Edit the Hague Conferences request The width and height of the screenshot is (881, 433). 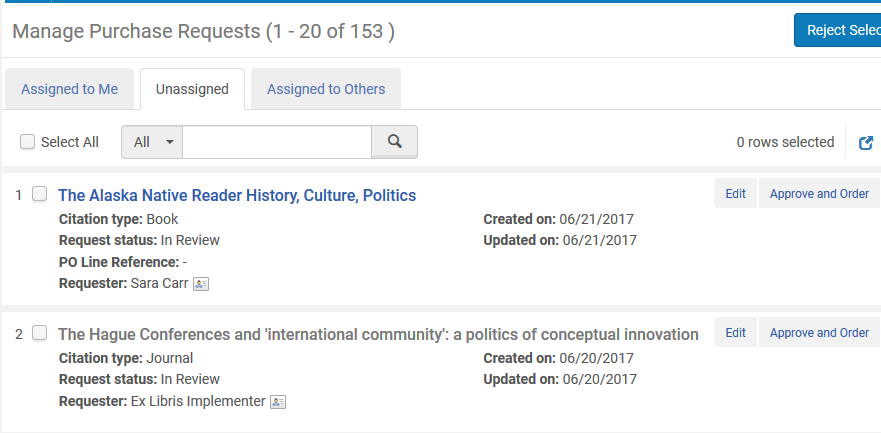point(736,333)
